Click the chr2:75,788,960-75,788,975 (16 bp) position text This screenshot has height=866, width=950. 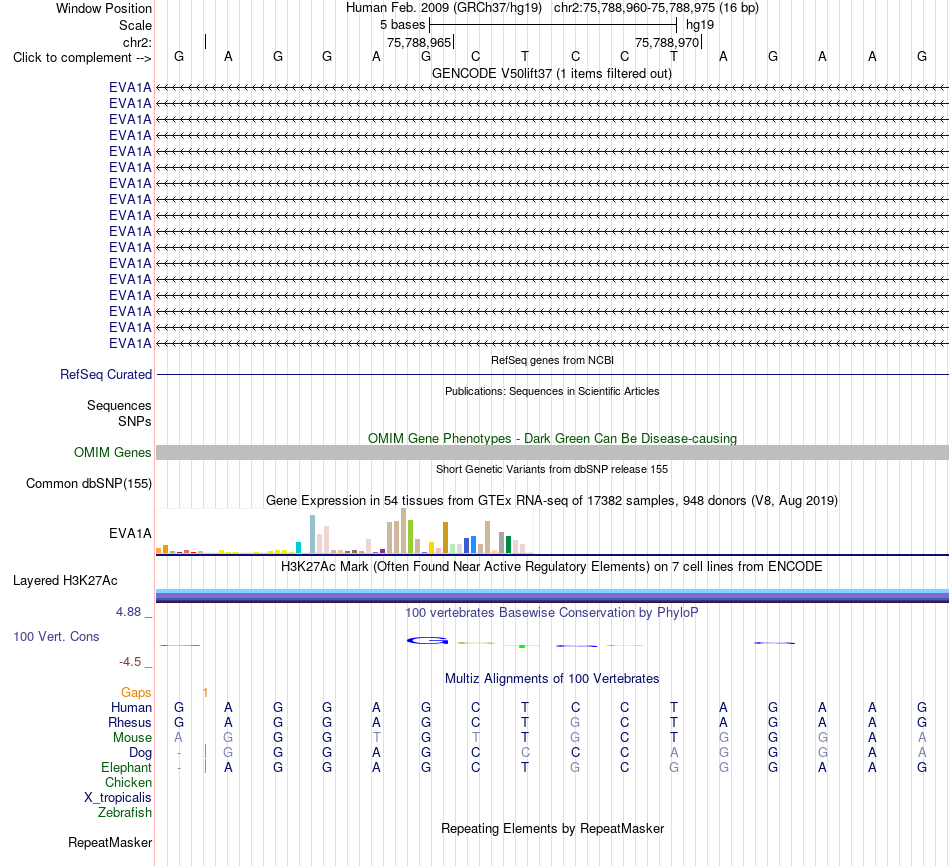point(656,8)
